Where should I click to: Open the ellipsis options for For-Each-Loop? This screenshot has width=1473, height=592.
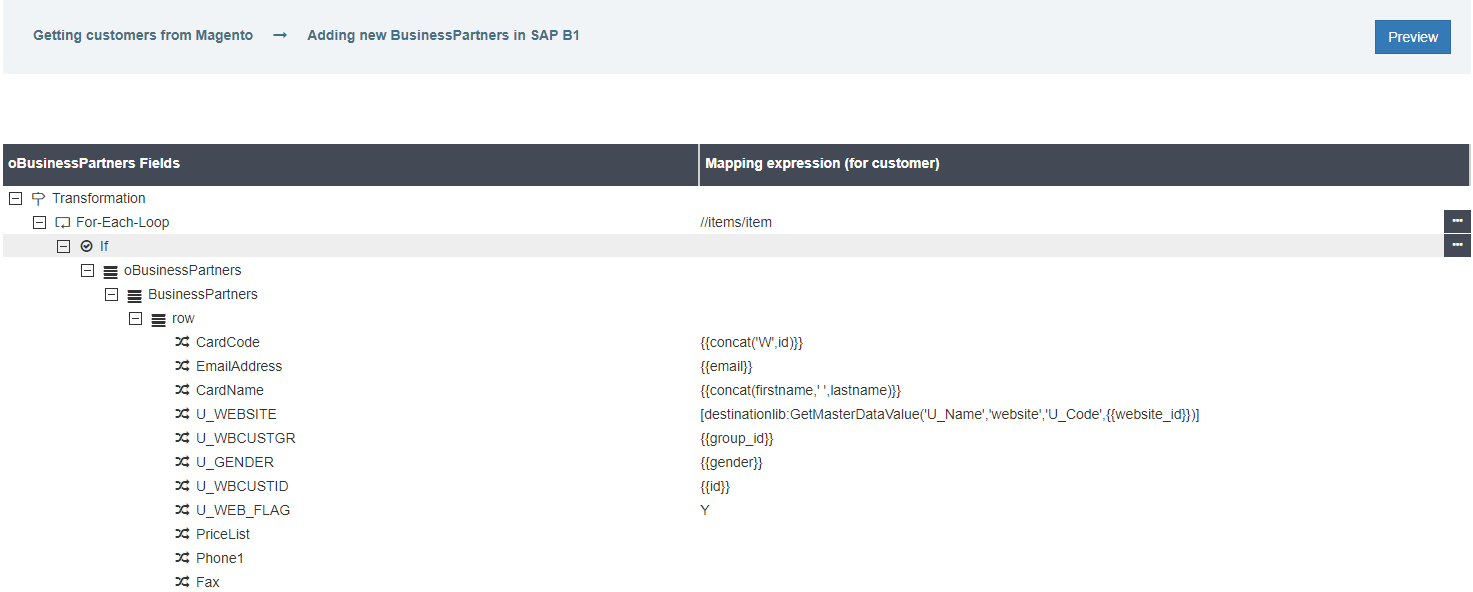tap(1457, 221)
